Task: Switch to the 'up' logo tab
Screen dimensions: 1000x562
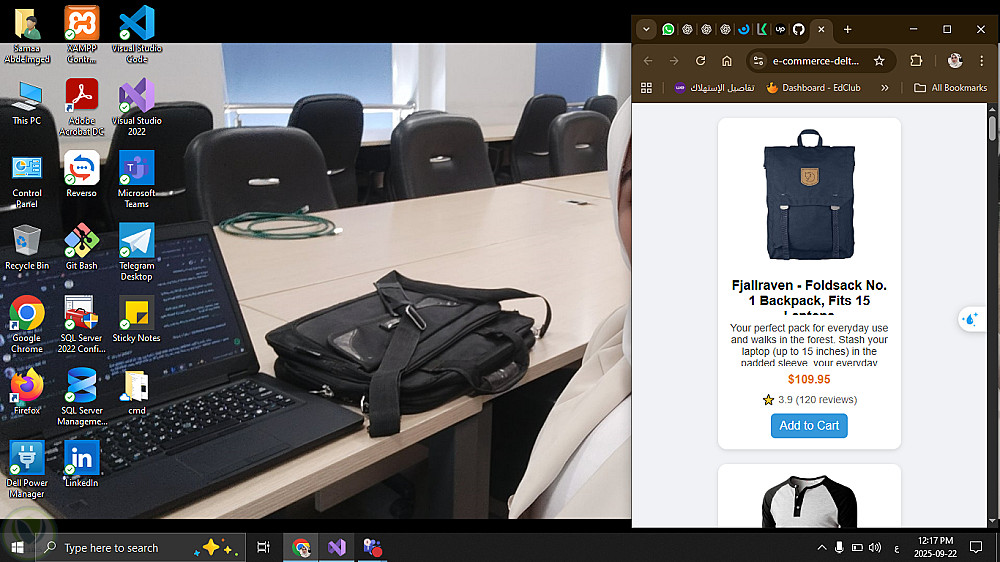Action: 780,29
